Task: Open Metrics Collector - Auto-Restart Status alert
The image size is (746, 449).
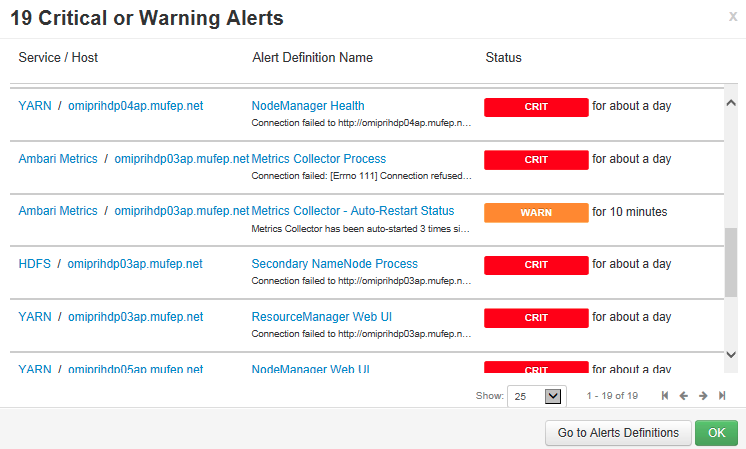Action: click(352, 211)
